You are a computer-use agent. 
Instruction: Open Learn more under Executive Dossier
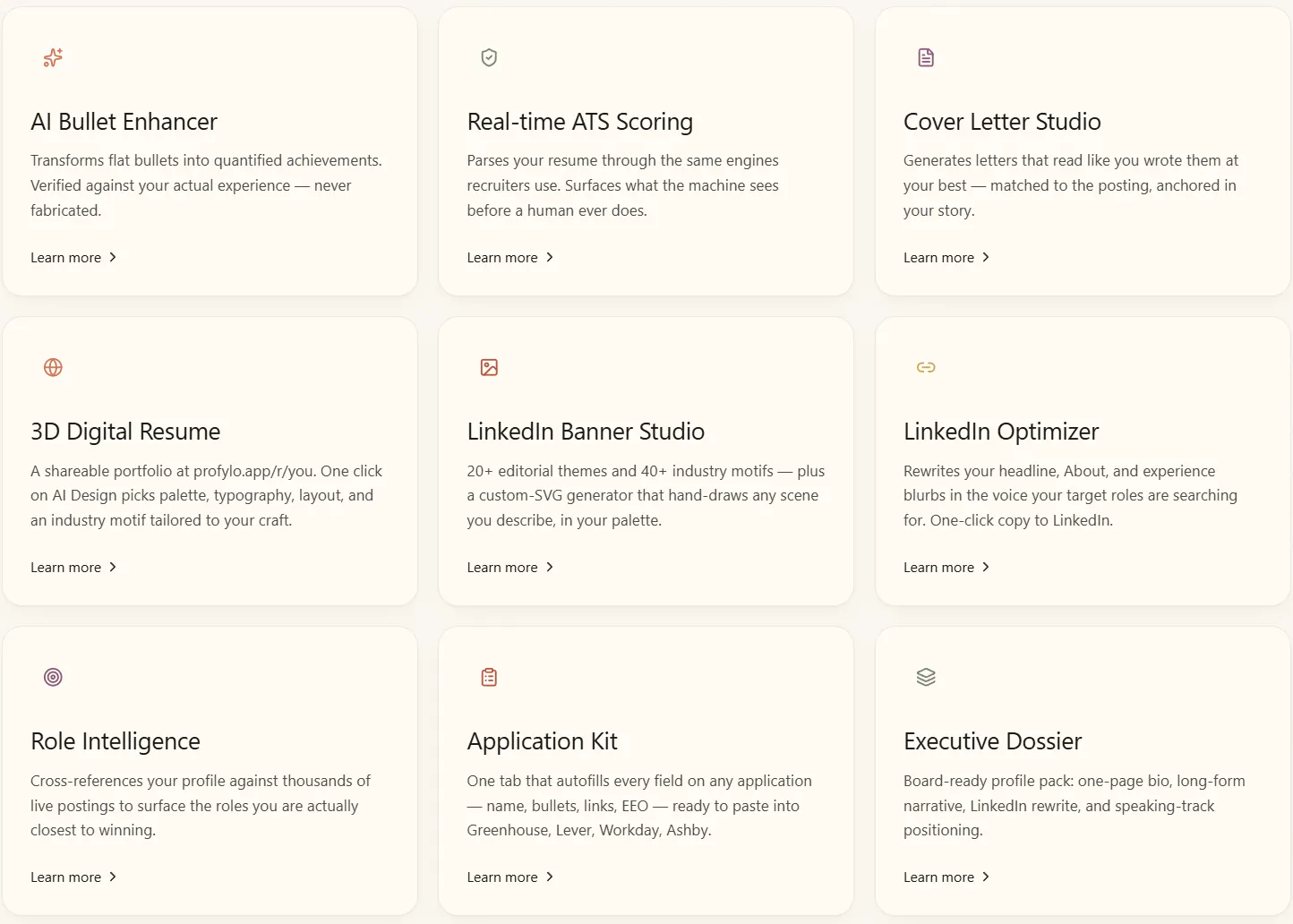click(x=946, y=877)
